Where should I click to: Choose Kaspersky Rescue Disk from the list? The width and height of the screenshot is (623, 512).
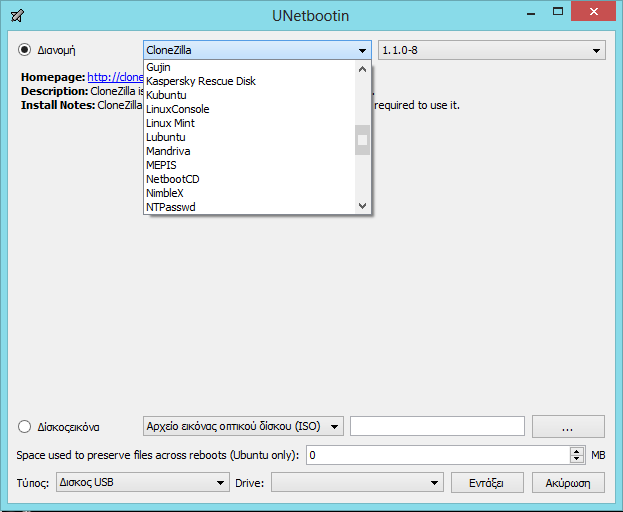[x=250, y=81]
